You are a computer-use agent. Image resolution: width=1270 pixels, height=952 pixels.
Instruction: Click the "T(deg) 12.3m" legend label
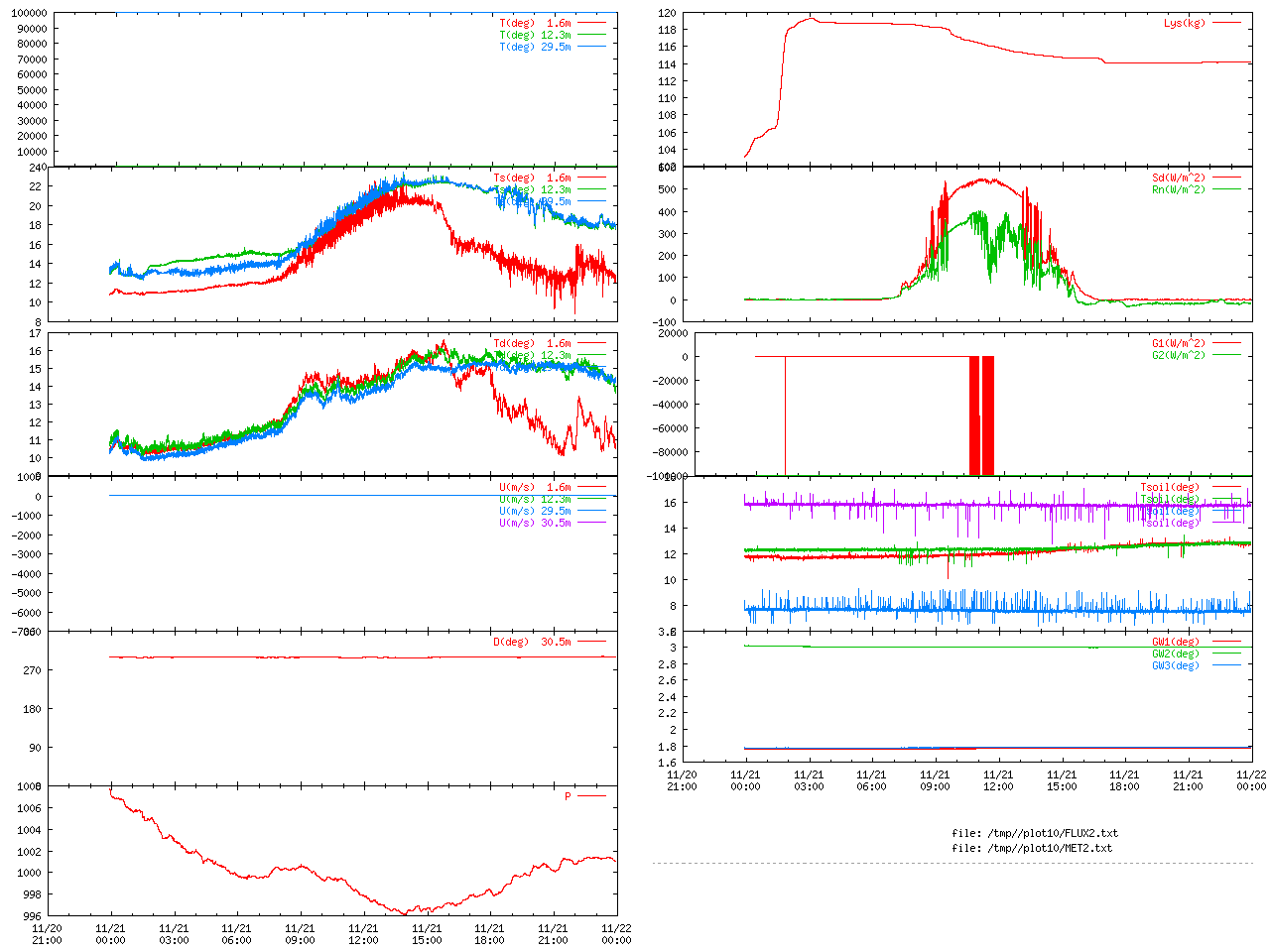click(x=535, y=34)
